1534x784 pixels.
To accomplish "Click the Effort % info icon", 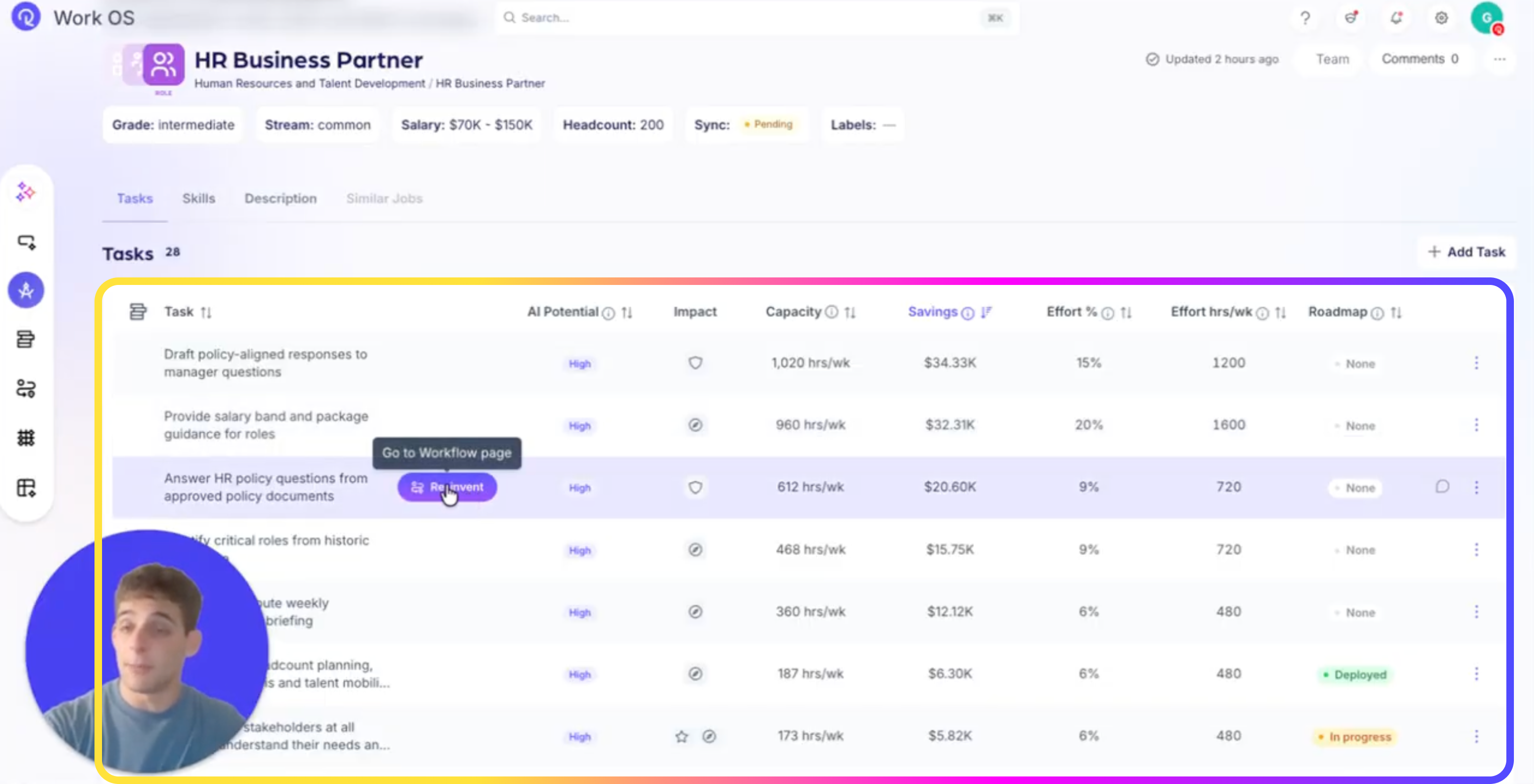I will pos(1107,313).
